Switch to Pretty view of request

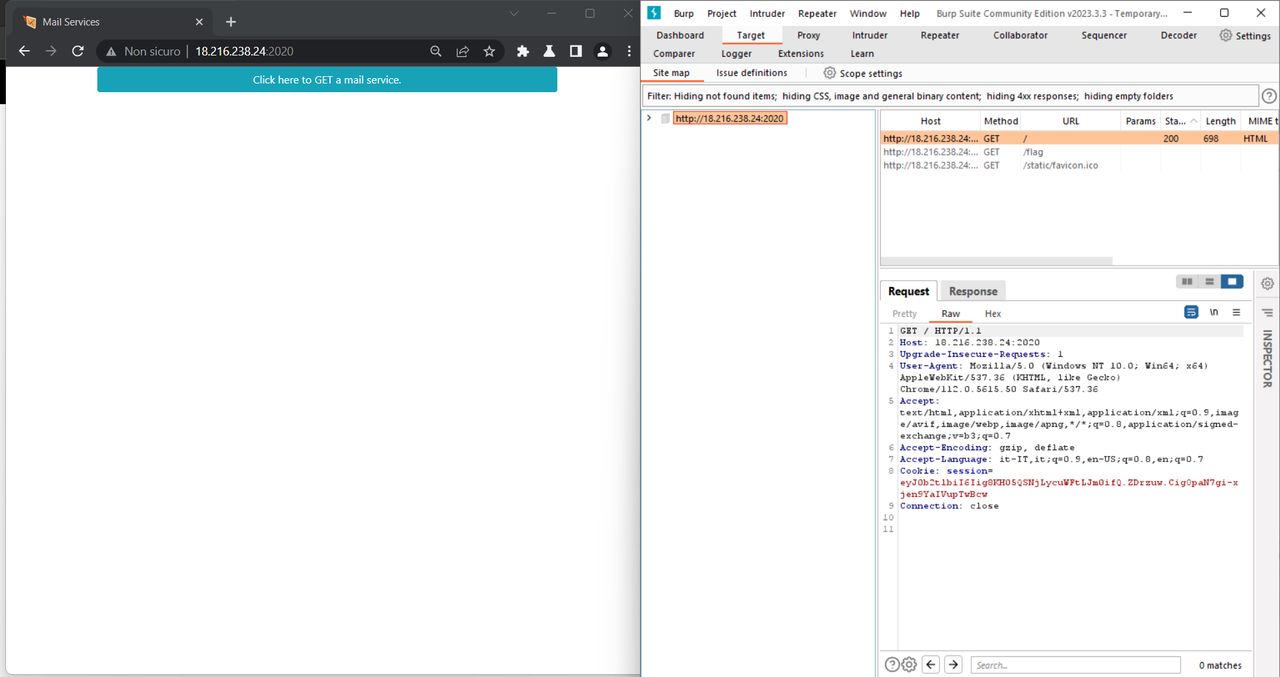tap(905, 314)
